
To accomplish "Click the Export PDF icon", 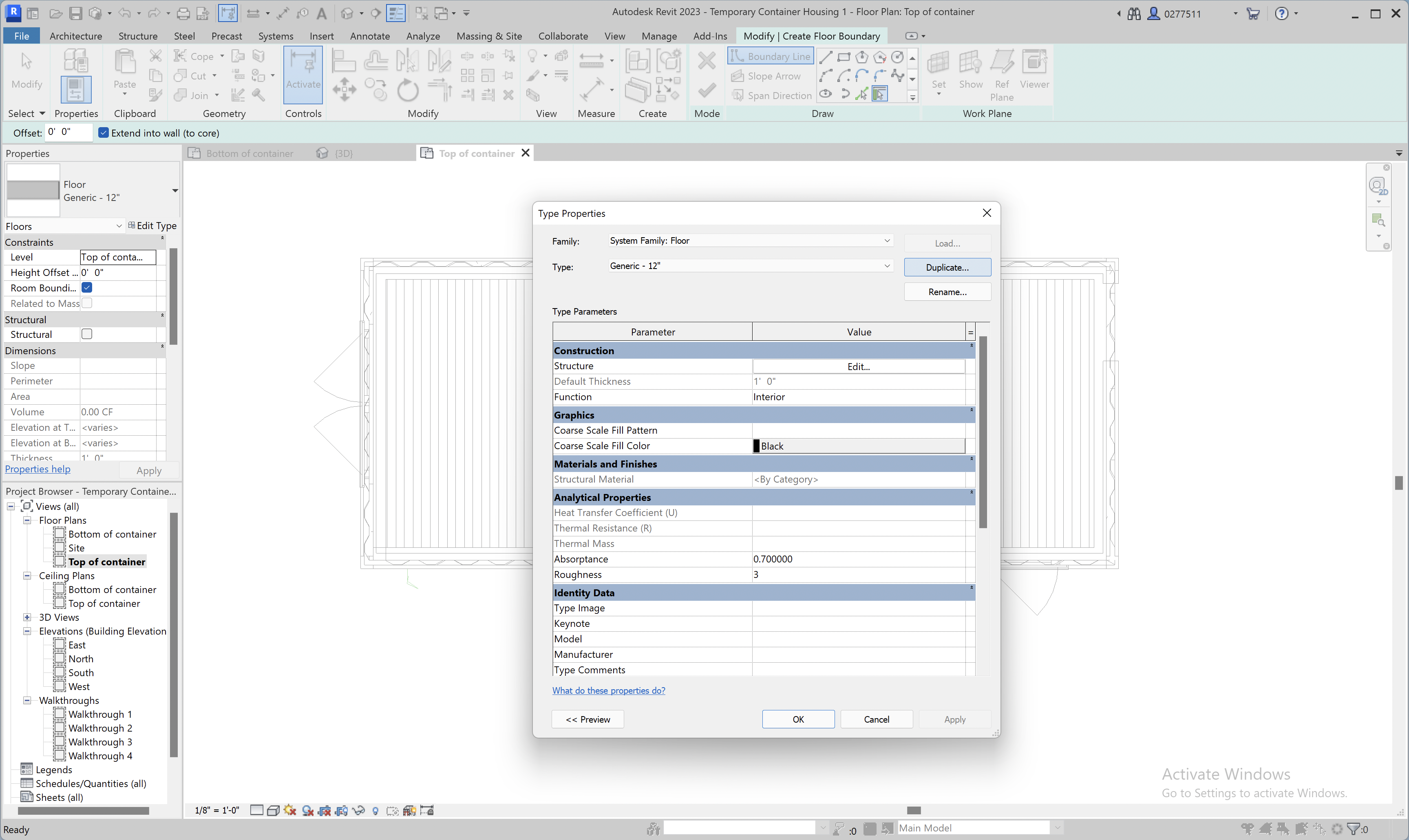I will tap(203, 13).
